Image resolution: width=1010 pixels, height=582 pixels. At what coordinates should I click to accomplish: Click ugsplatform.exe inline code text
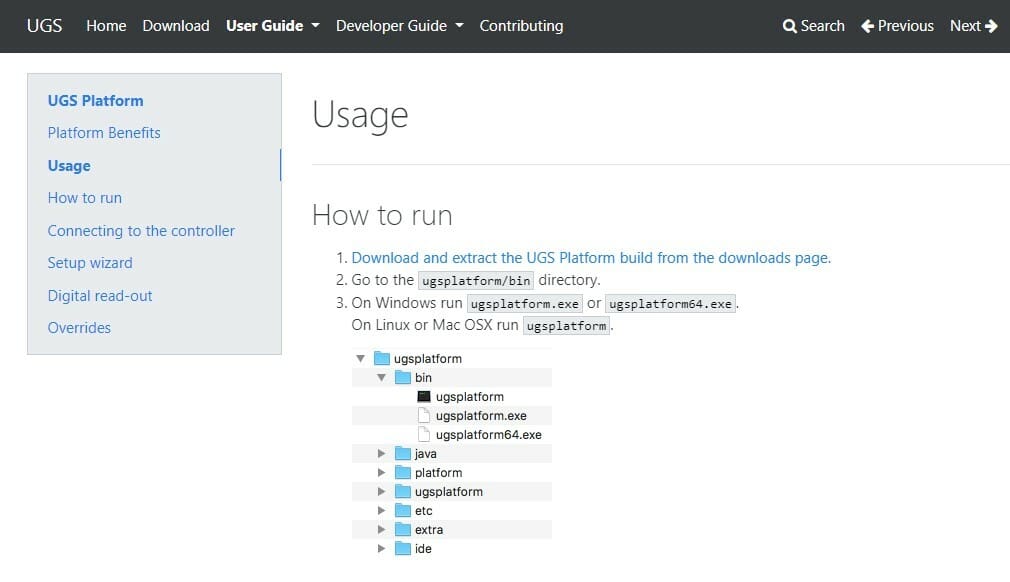click(x=524, y=303)
